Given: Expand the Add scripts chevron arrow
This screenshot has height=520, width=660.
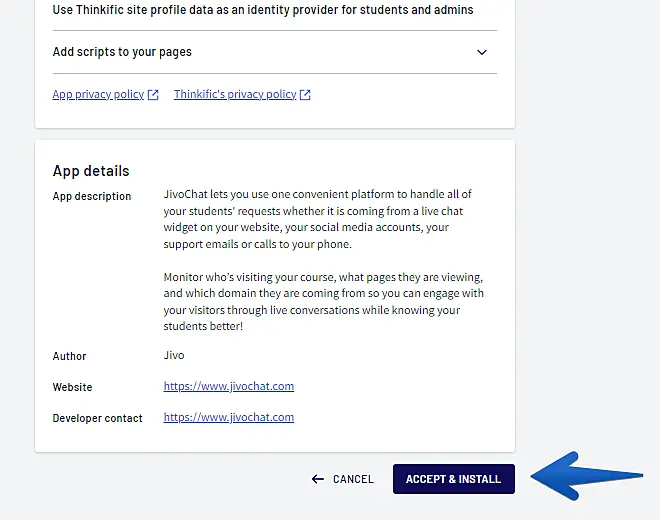Looking at the screenshot, I should click(x=482, y=52).
